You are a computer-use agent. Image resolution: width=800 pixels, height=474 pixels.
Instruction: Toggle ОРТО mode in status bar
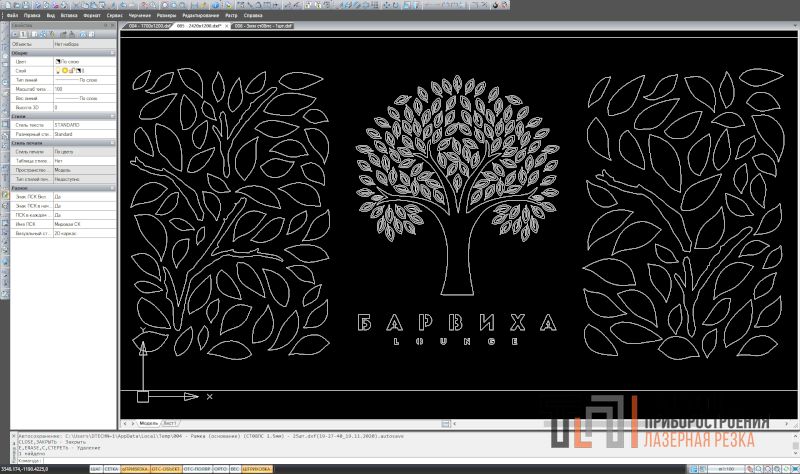220,468
